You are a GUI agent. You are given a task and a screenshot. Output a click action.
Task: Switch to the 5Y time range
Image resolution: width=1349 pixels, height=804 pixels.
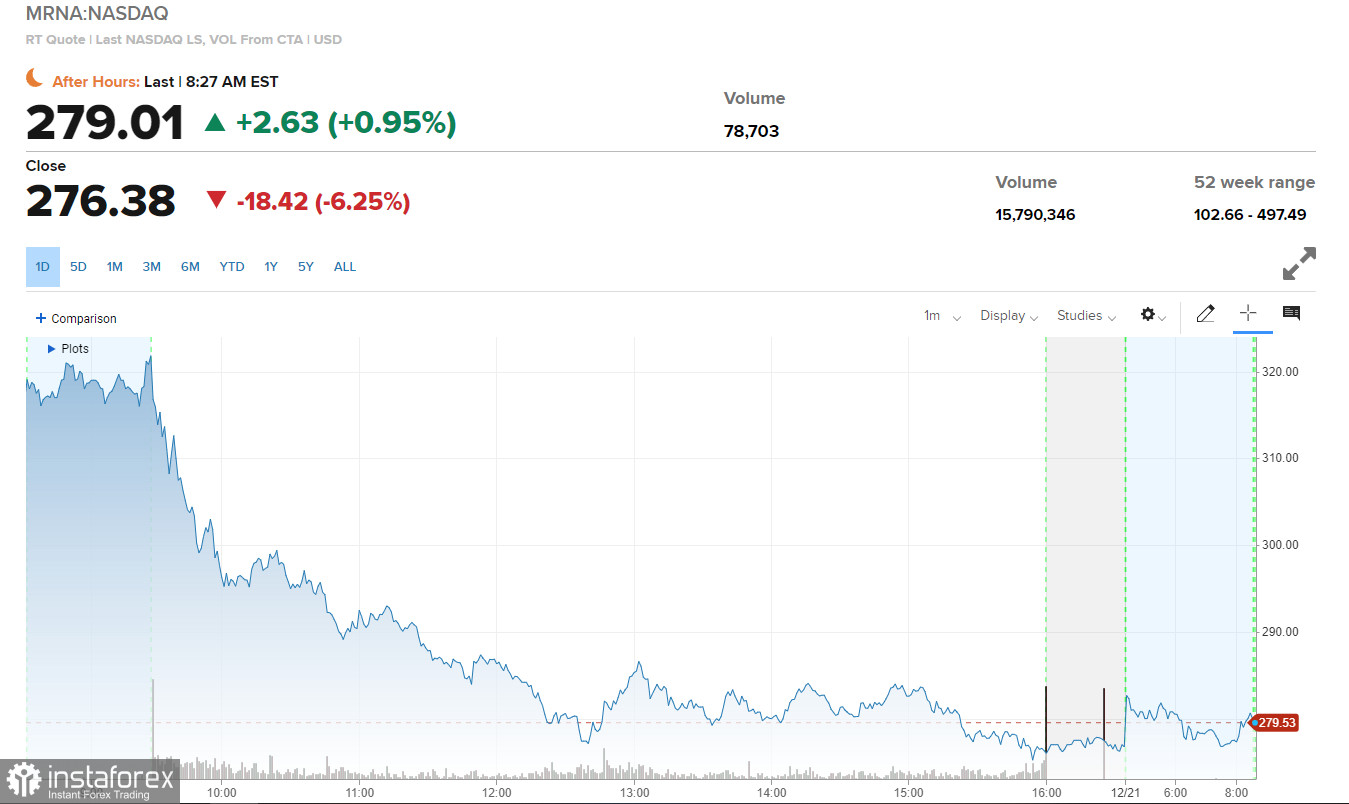coord(306,267)
